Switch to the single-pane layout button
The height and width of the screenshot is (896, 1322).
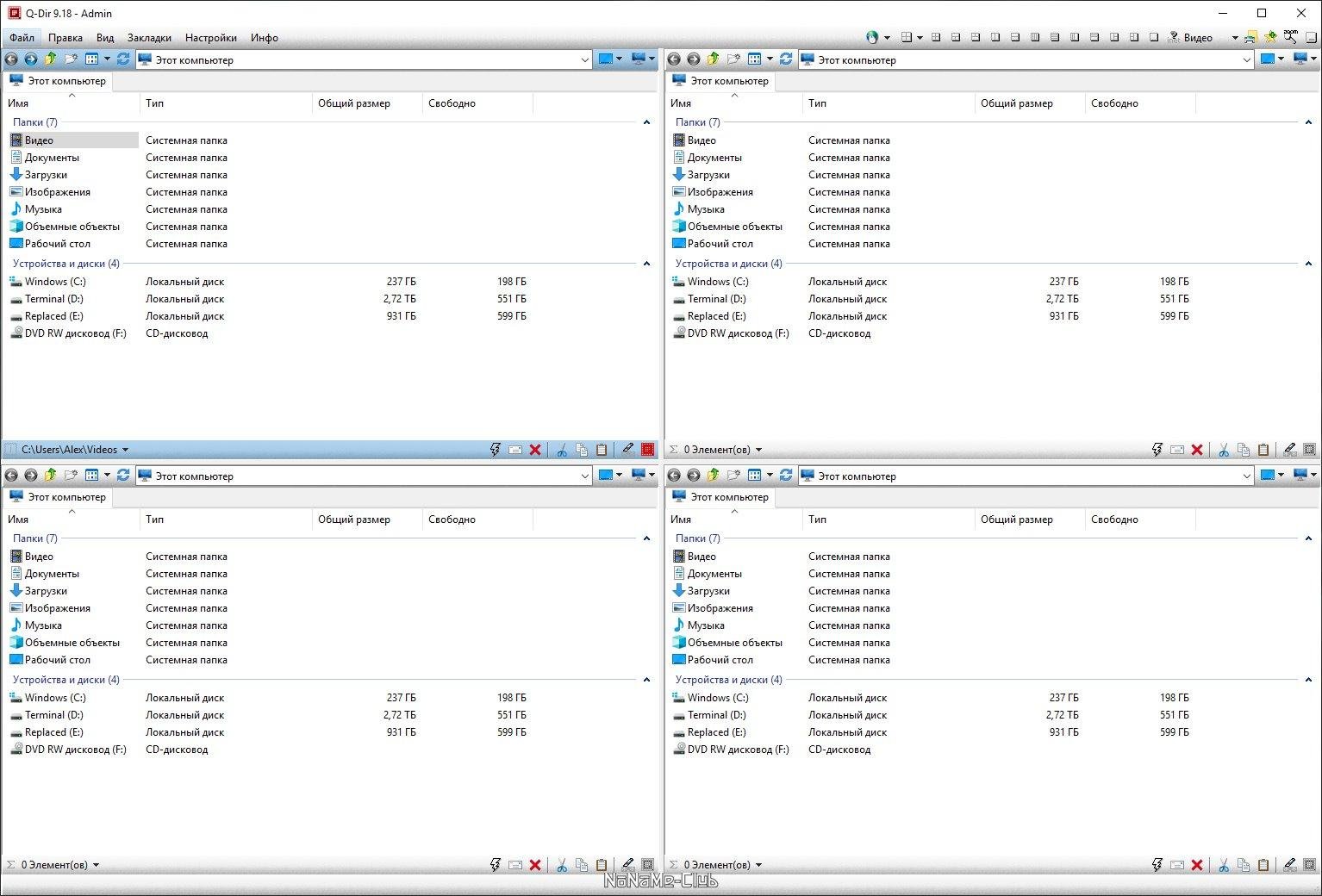tap(1154, 37)
